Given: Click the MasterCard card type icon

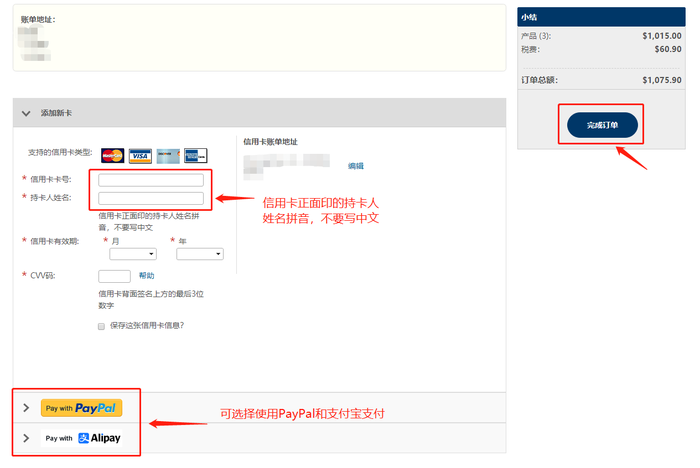Looking at the screenshot, I should pos(112,155).
